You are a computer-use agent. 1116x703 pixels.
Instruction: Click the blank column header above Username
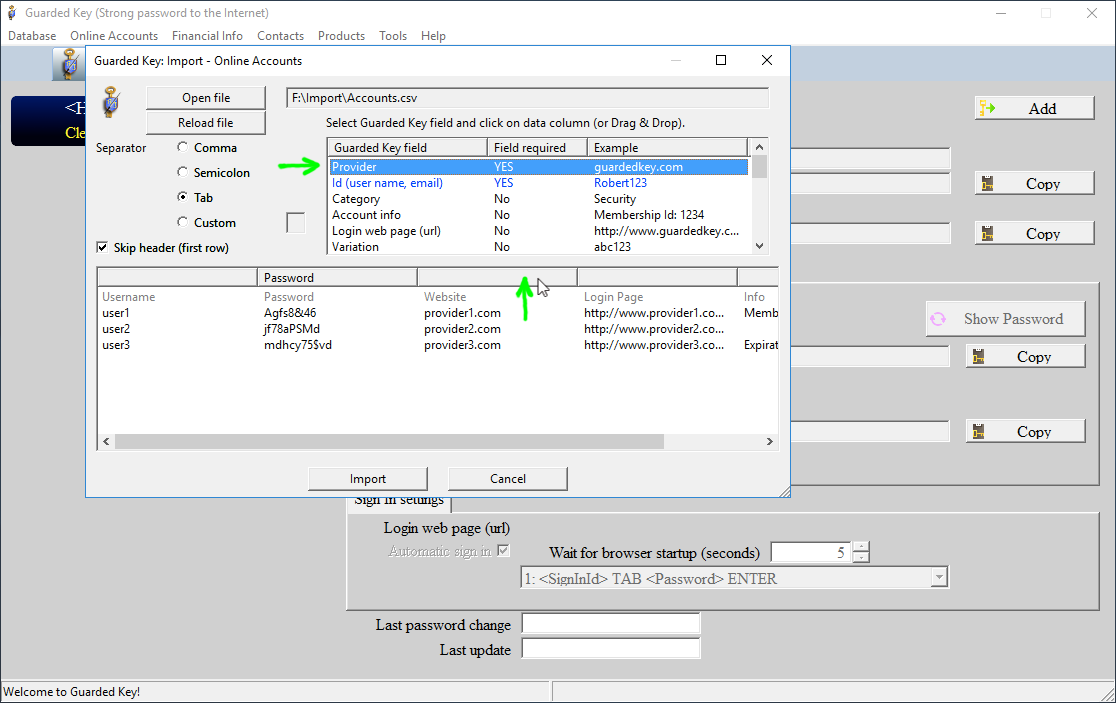tap(177, 278)
